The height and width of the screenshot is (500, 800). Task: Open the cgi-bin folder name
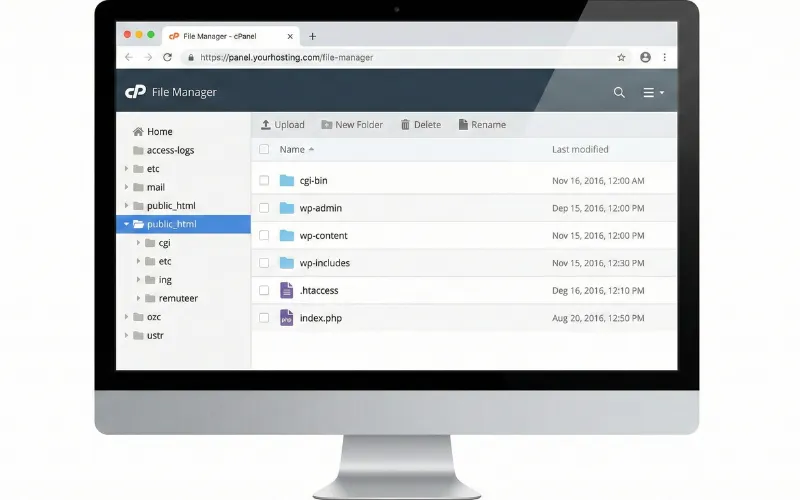313,180
